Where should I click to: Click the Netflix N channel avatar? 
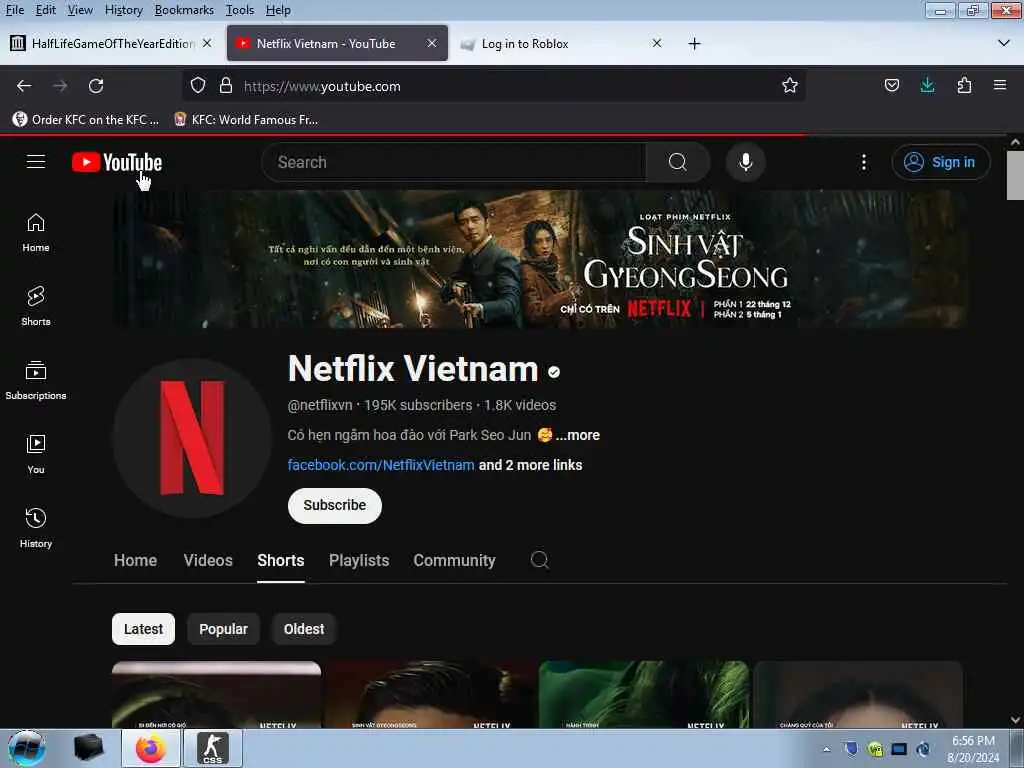click(x=191, y=438)
